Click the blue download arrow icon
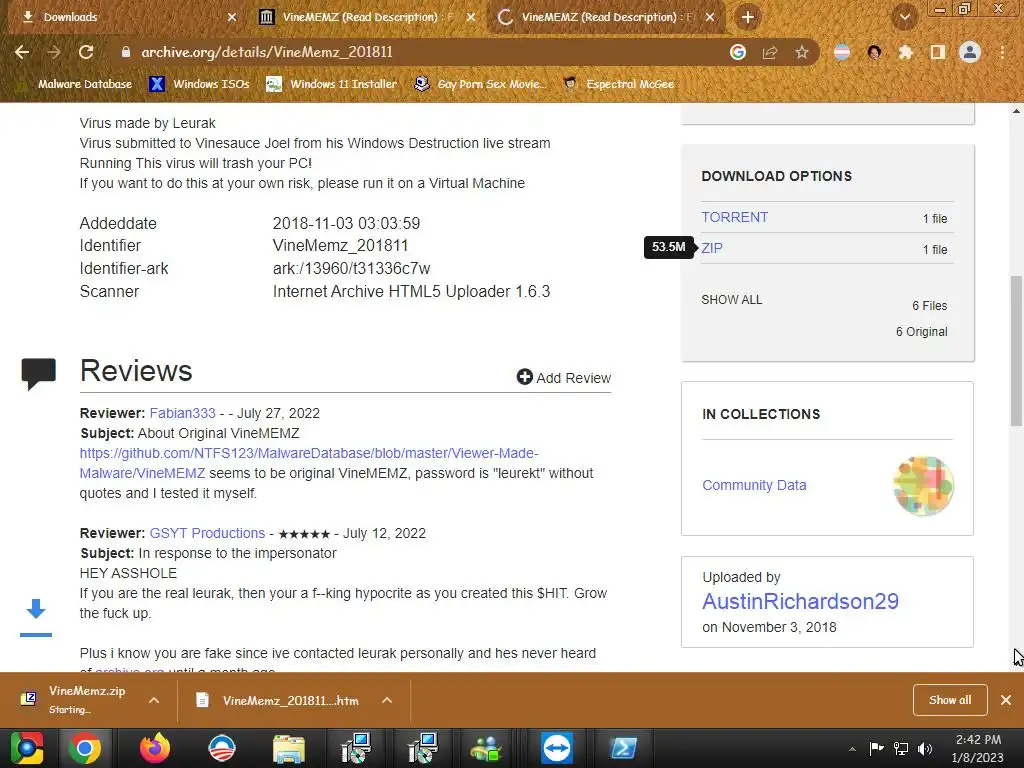 pyautogui.click(x=36, y=609)
